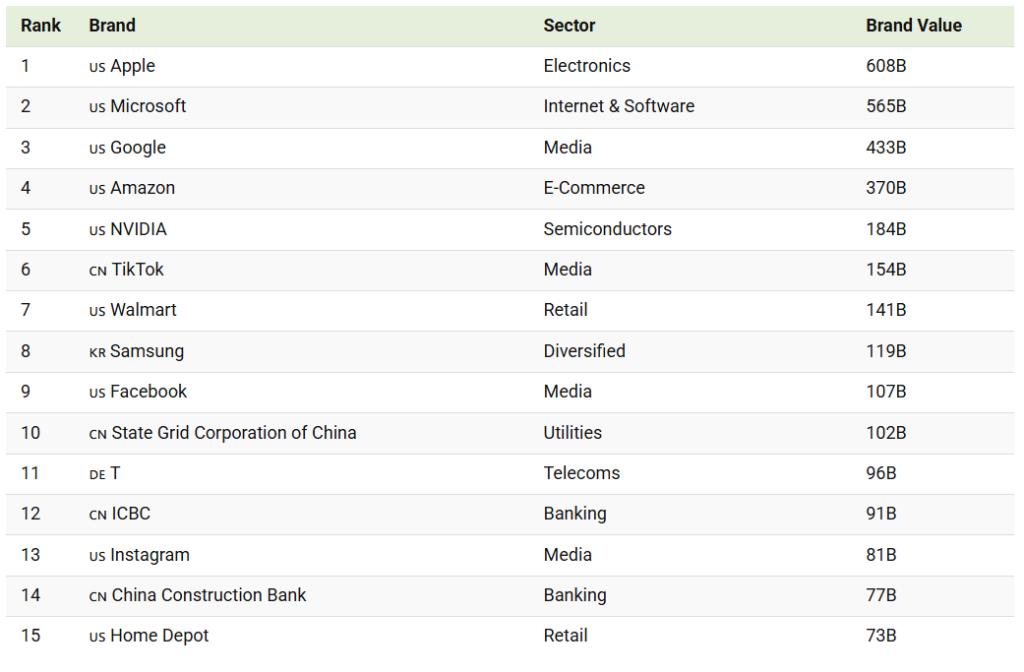
Task: Click Walmart's 141B brand value
Action: pos(886,310)
